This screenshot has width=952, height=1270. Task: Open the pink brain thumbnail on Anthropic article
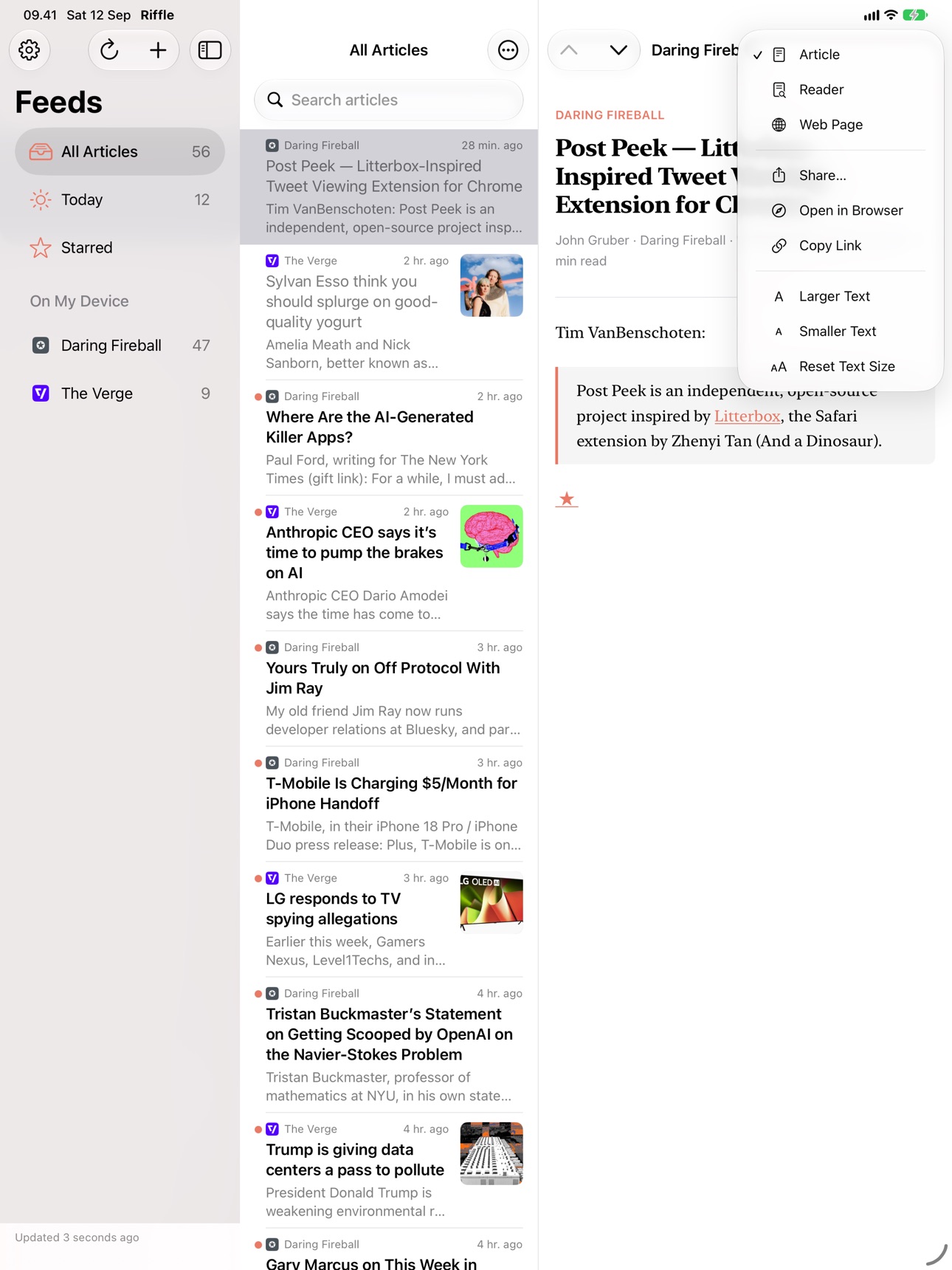[491, 537]
